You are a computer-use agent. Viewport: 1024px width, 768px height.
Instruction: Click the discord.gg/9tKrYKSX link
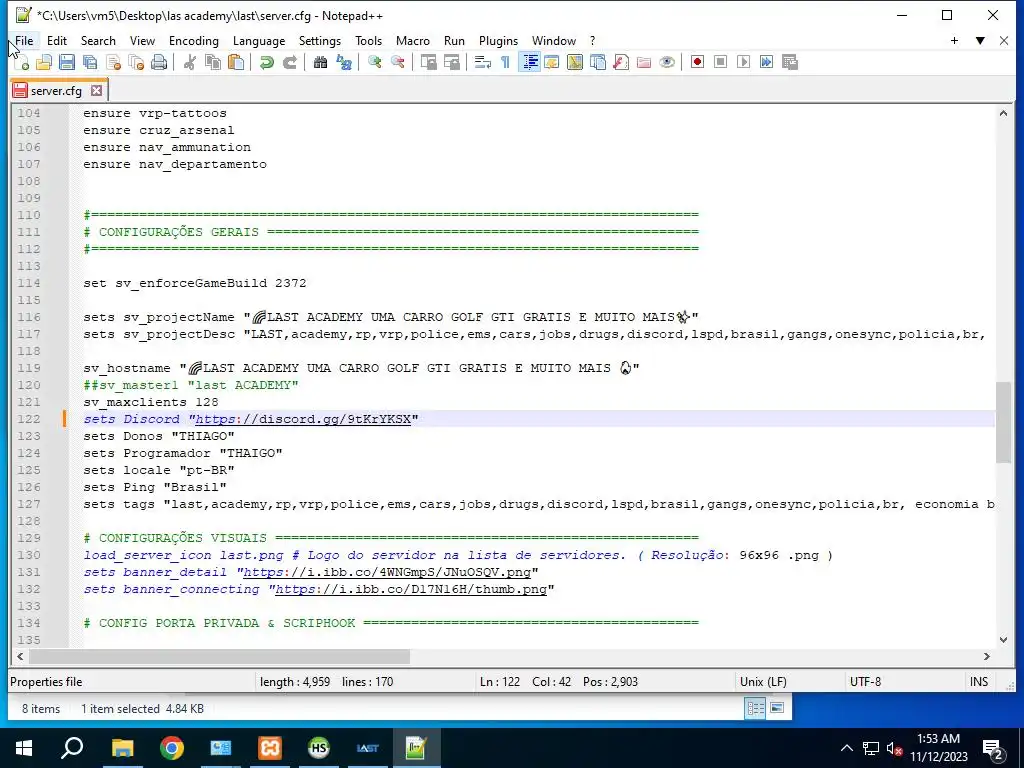[303, 419]
